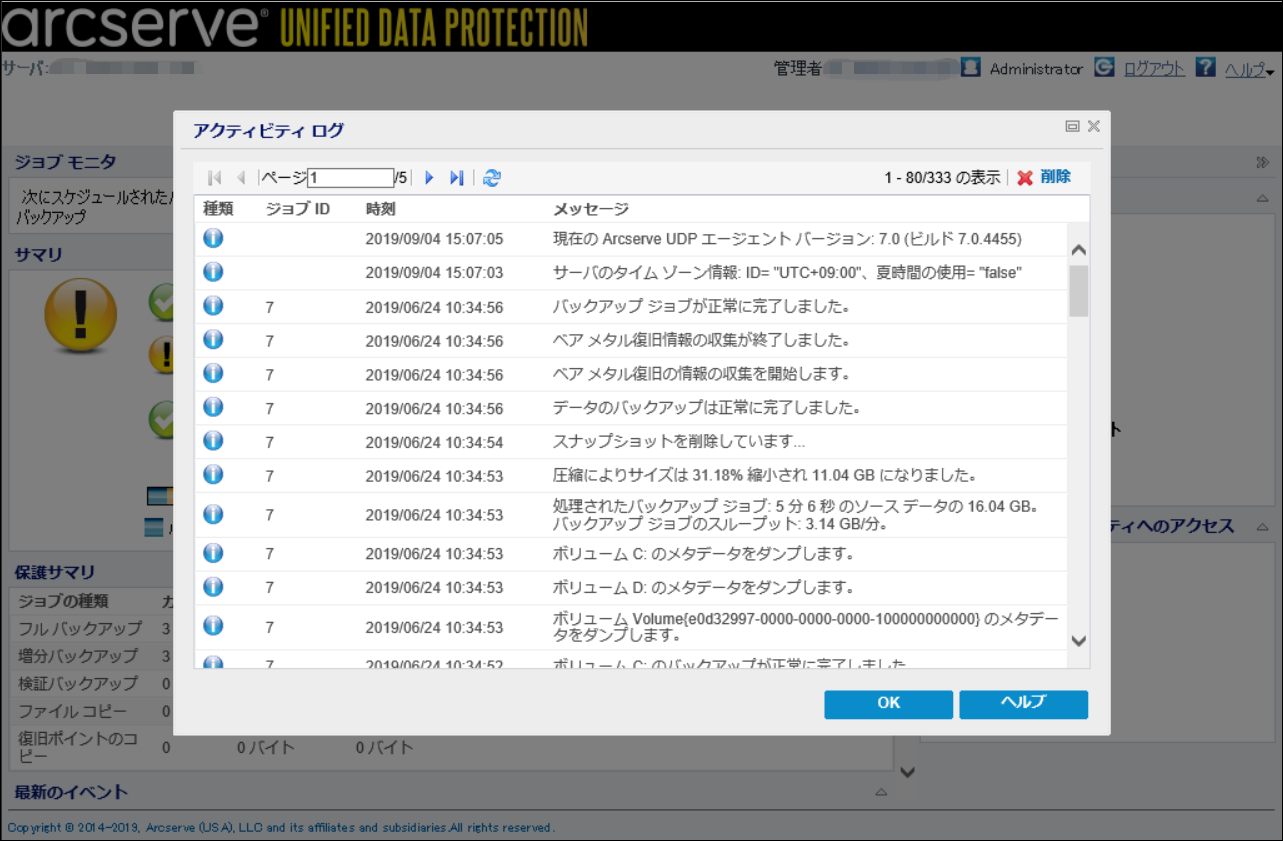Refresh the activity log list
The image size is (1283, 841).
point(492,178)
